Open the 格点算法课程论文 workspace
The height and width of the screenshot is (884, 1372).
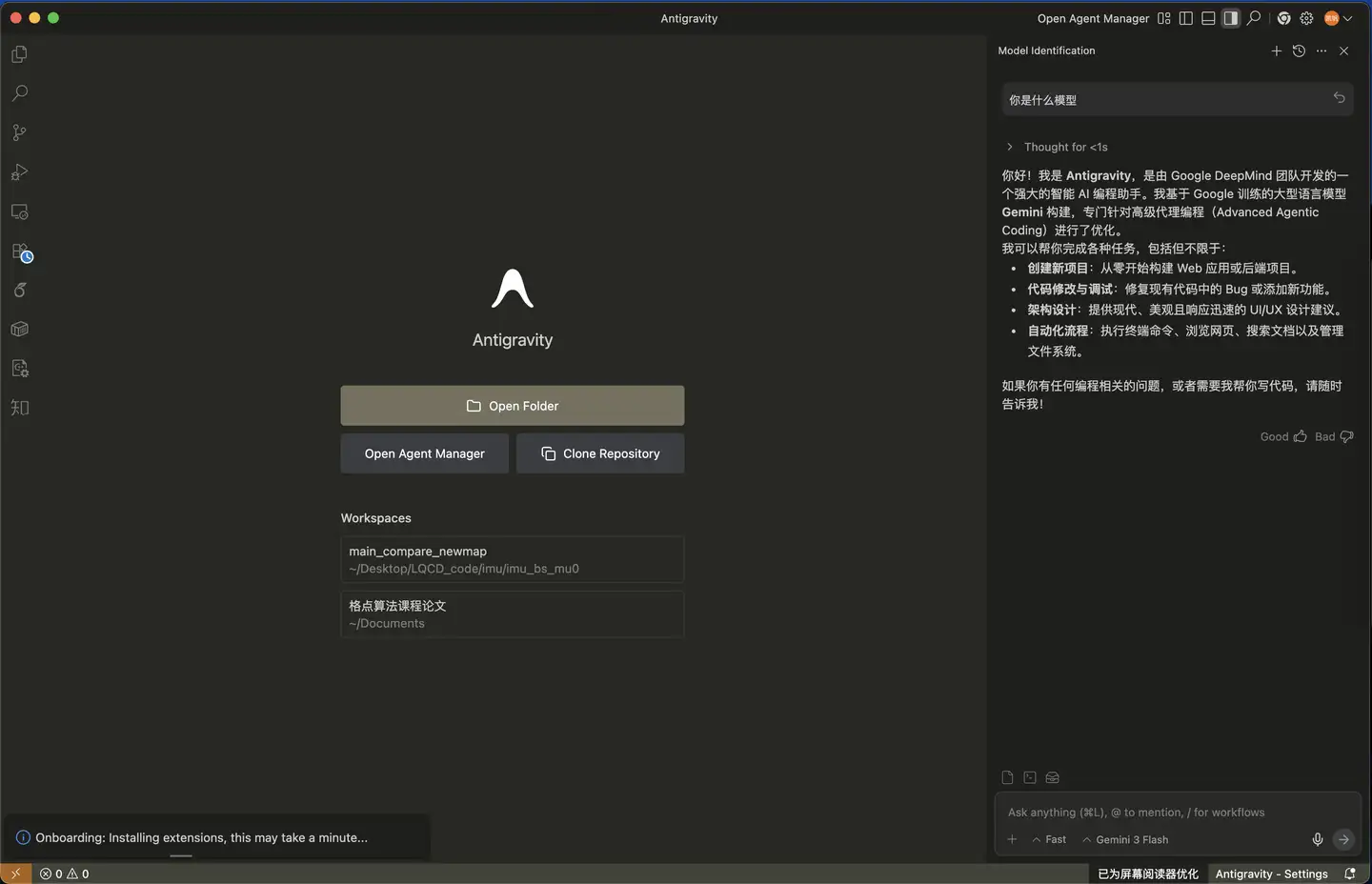point(513,614)
